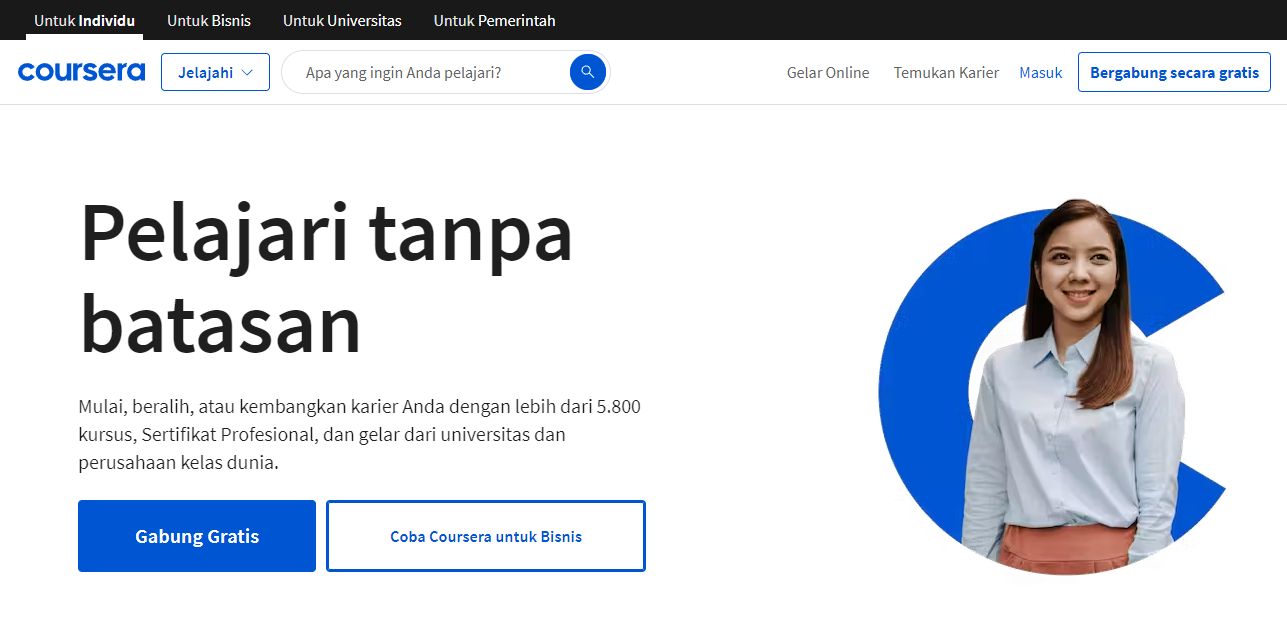The height and width of the screenshot is (617, 1287).
Task: Click the Masuk login link
Action: click(x=1040, y=73)
